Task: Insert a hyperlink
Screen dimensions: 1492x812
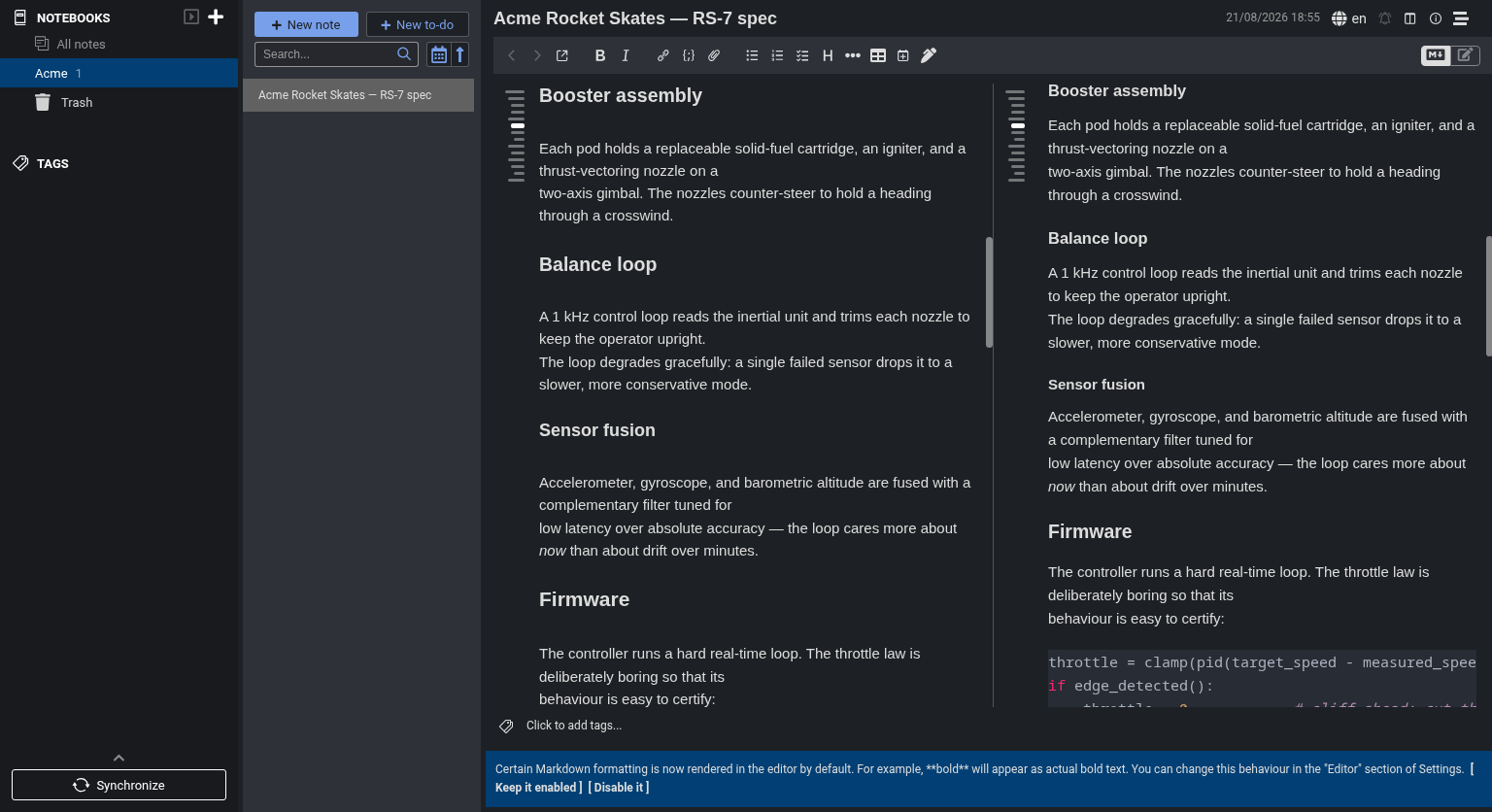Action: pos(663,55)
